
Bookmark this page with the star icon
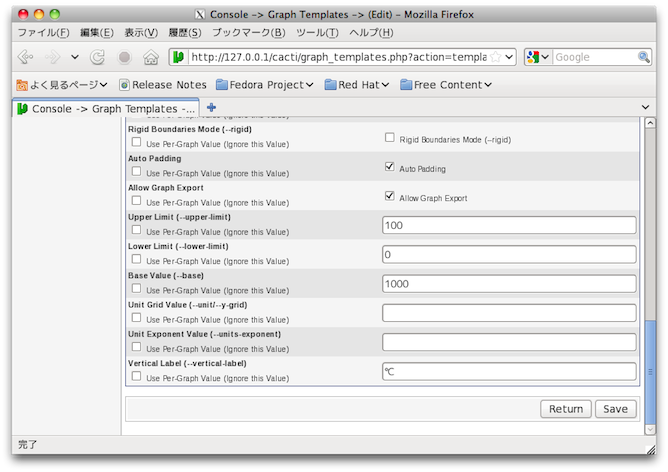point(496,57)
